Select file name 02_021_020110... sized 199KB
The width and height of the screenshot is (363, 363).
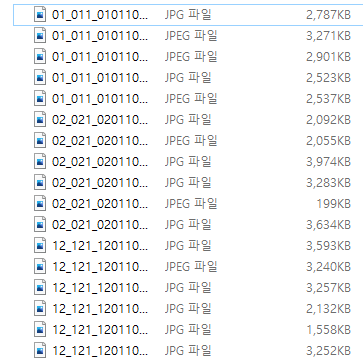100,204
